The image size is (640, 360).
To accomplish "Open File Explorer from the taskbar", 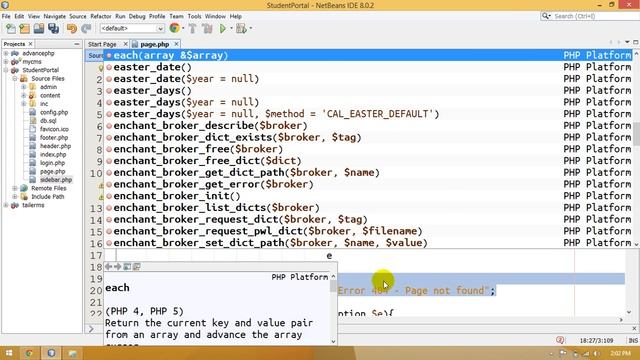I will [x=73, y=353].
